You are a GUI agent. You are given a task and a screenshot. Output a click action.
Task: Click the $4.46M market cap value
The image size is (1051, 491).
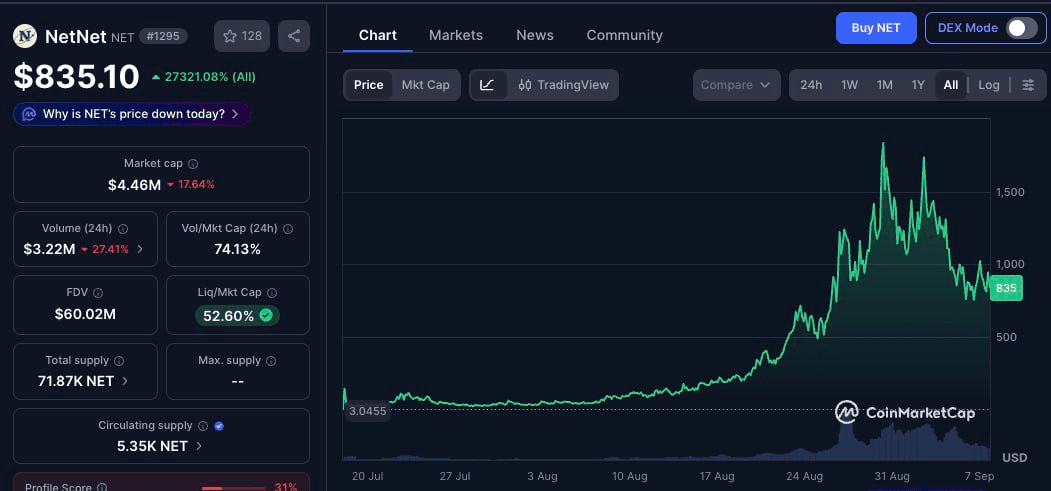click(134, 185)
